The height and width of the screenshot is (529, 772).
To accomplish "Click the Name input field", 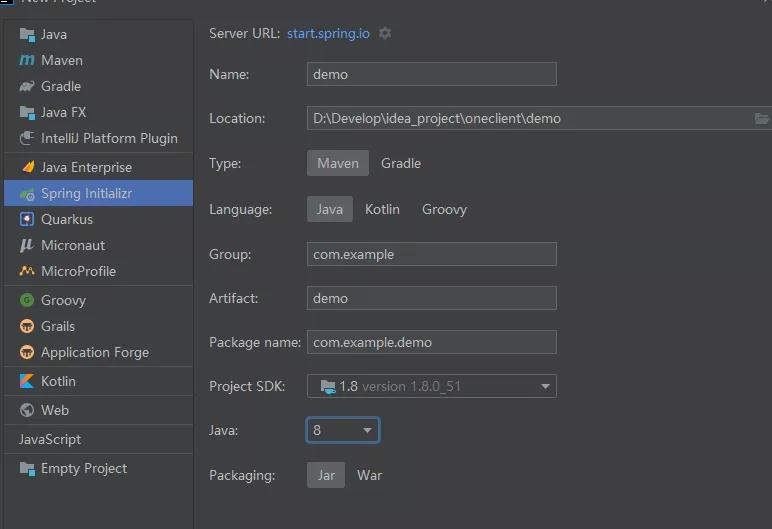I will [x=432, y=74].
